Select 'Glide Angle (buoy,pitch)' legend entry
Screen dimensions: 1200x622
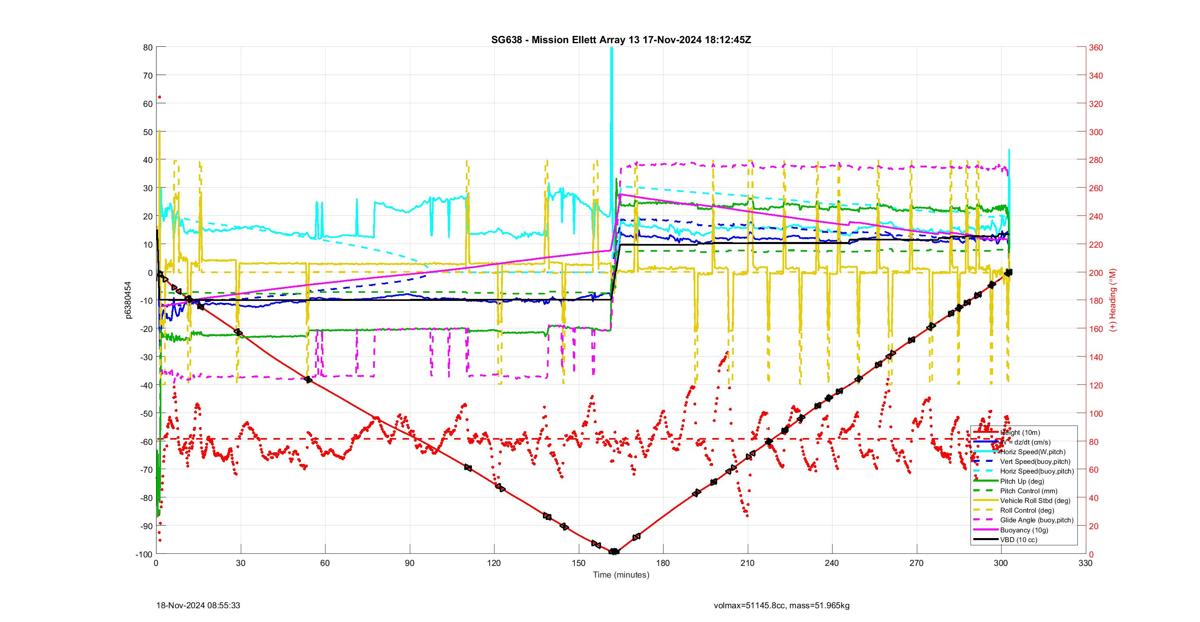1037,520
